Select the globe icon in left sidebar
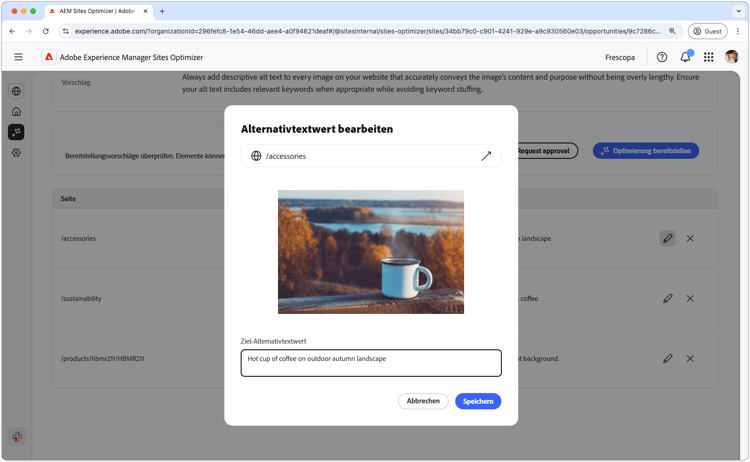 (x=16, y=91)
